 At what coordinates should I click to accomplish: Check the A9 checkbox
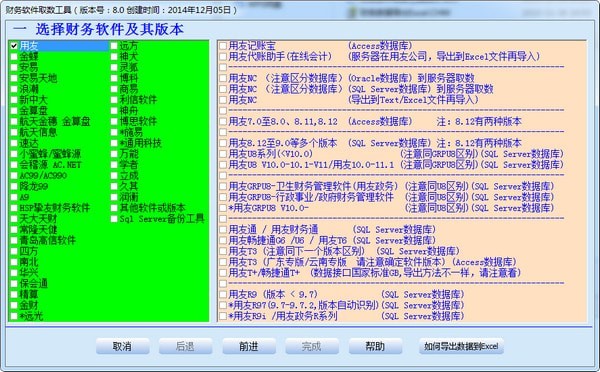[14, 197]
